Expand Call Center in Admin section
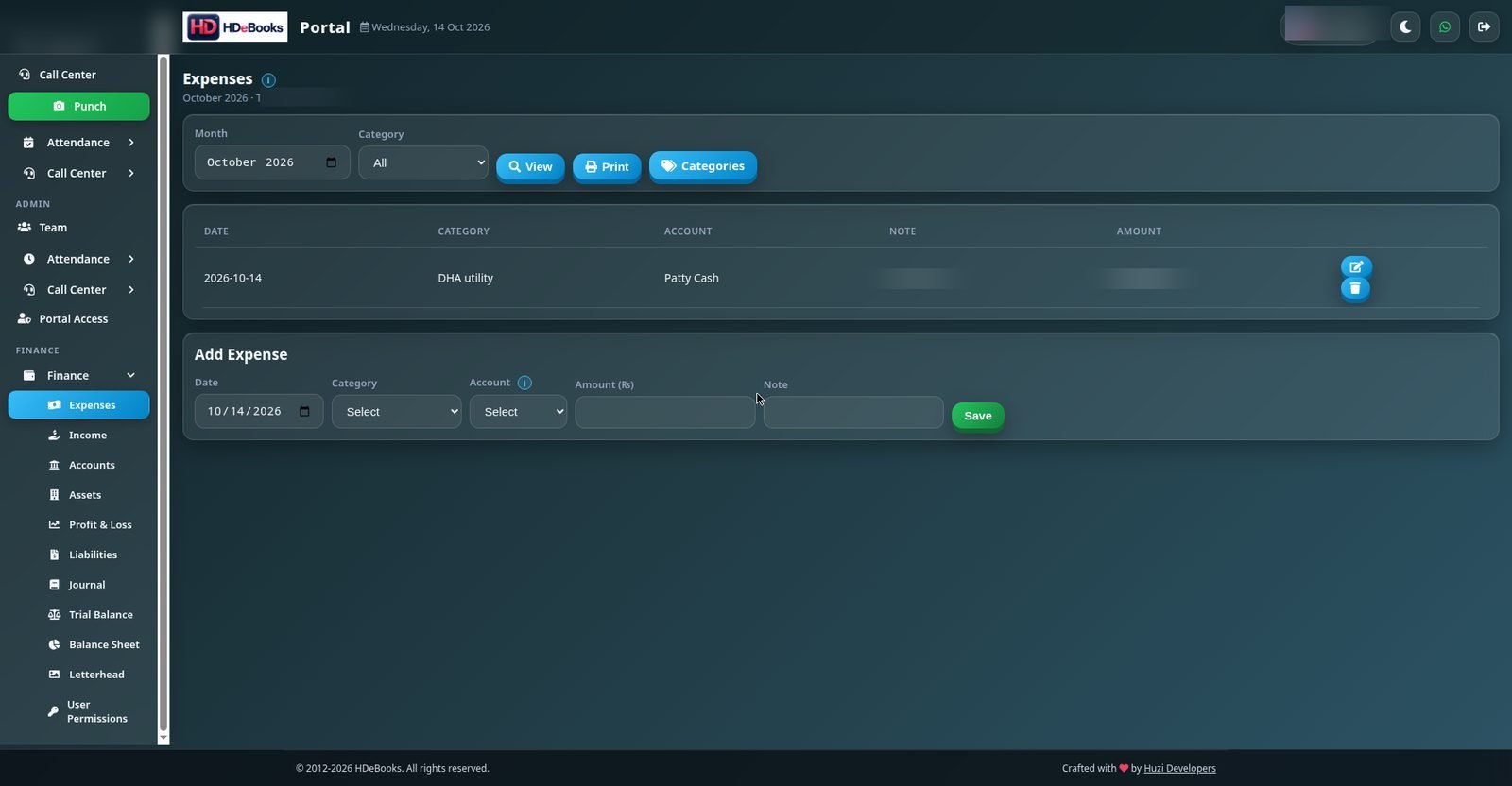The height and width of the screenshot is (786, 1512). pos(78,290)
